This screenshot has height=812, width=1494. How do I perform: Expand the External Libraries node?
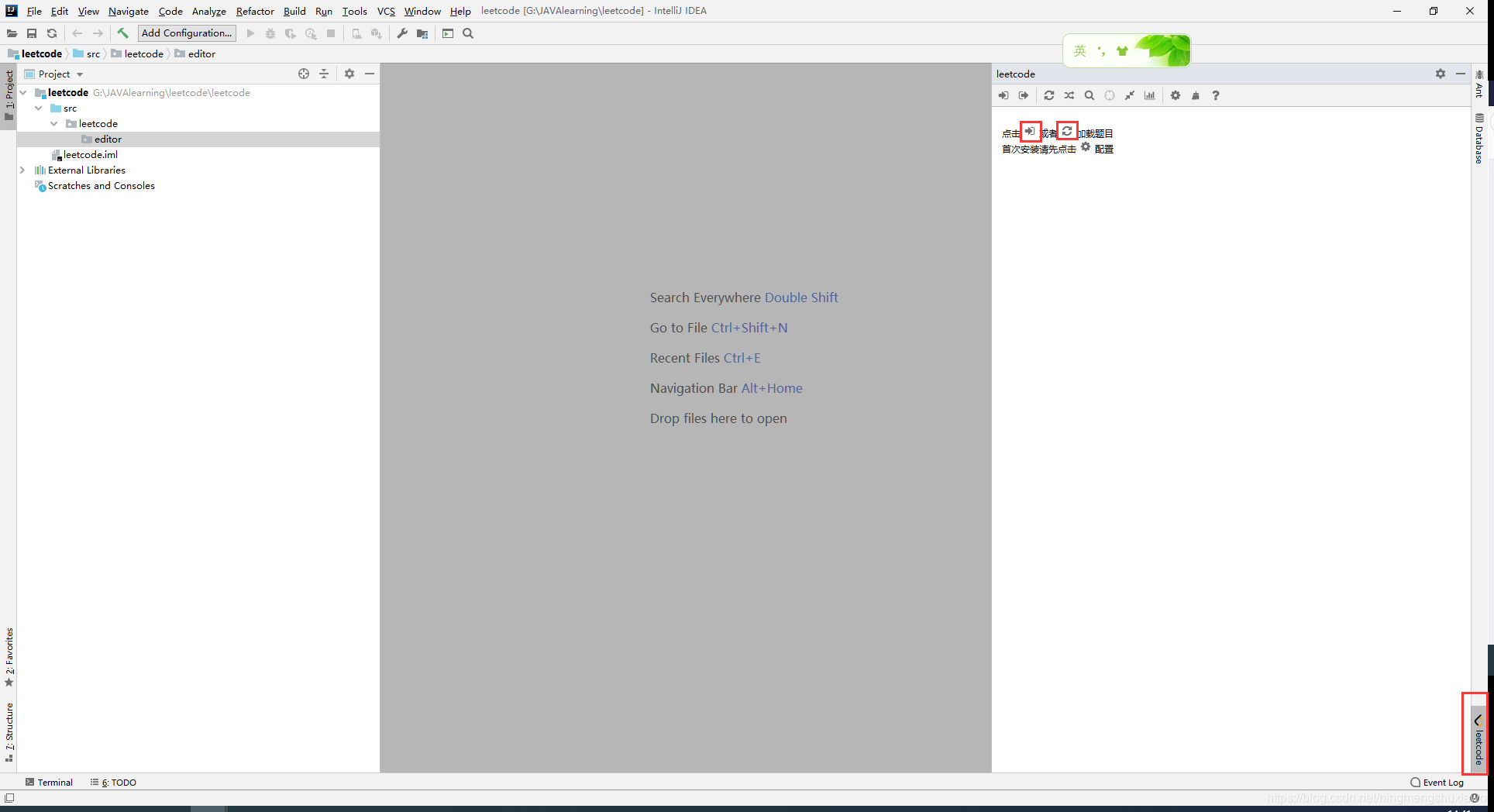click(22, 170)
